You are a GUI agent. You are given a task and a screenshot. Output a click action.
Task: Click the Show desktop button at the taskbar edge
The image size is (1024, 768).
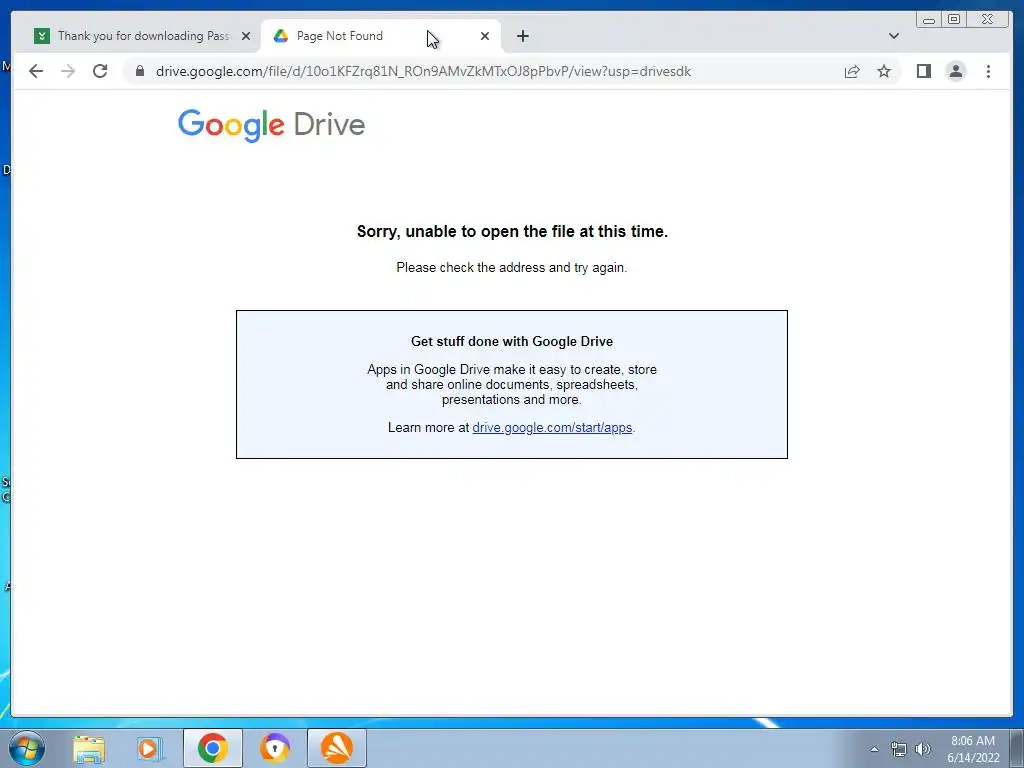point(1017,748)
